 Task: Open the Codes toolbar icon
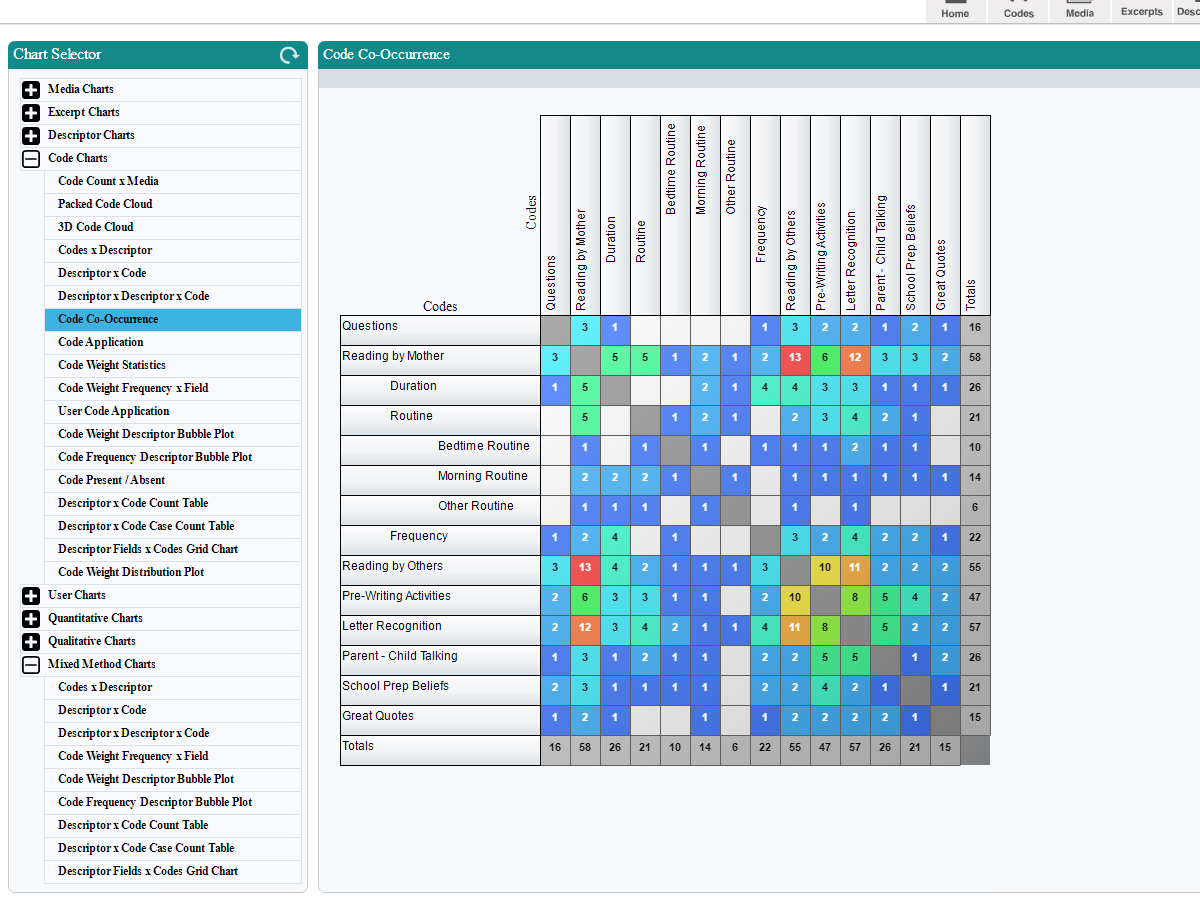click(1018, 10)
